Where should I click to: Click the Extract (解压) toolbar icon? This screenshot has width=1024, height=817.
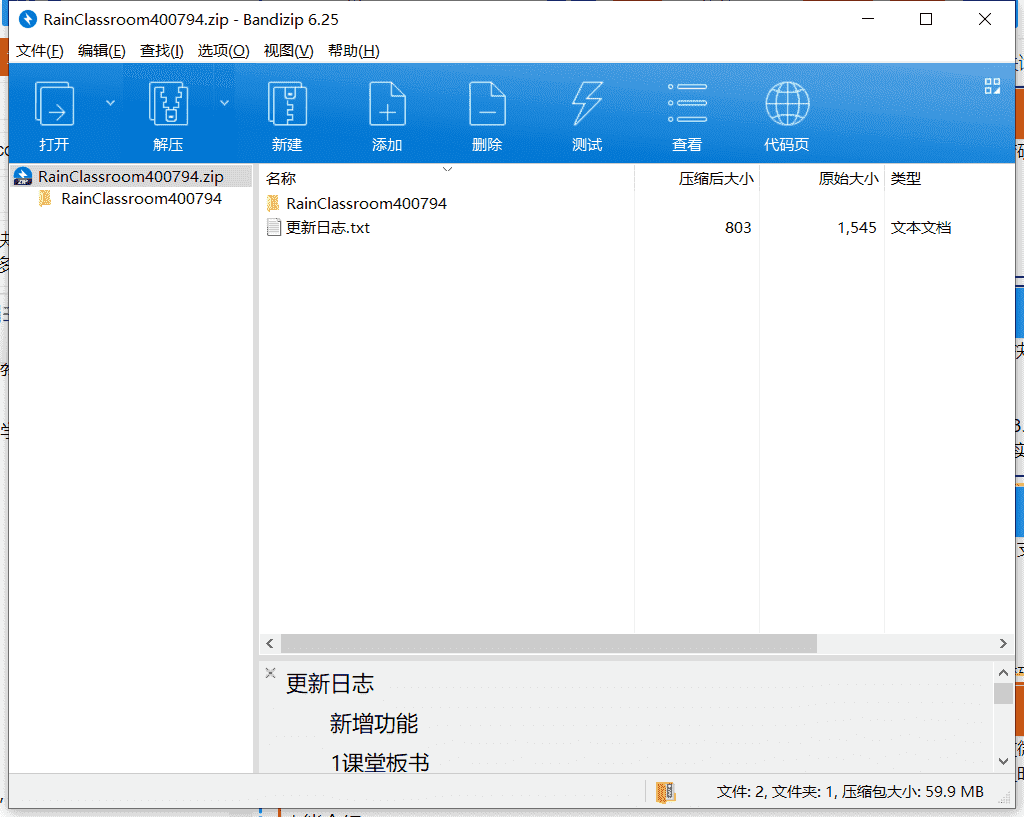[x=168, y=104]
